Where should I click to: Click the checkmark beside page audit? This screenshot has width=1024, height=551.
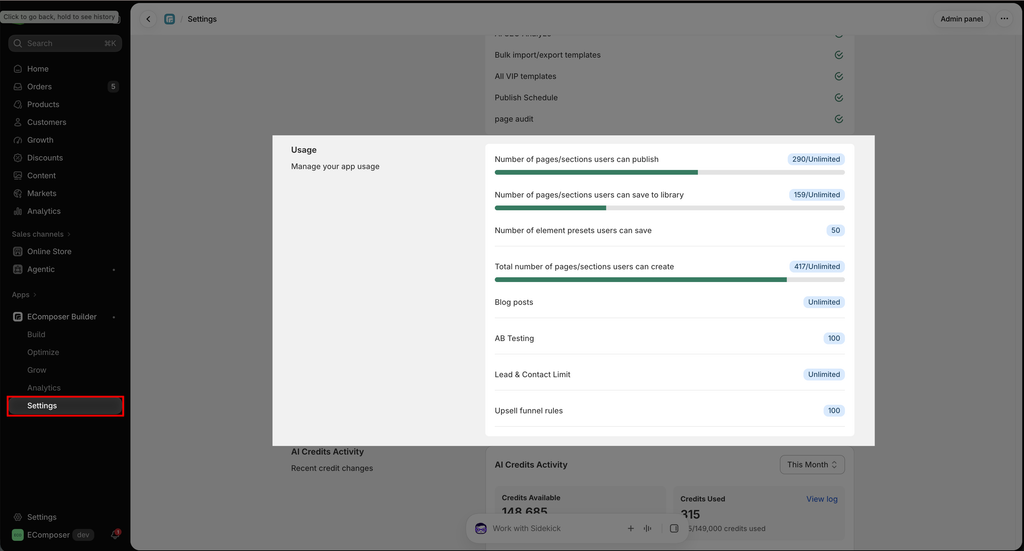[839, 119]
